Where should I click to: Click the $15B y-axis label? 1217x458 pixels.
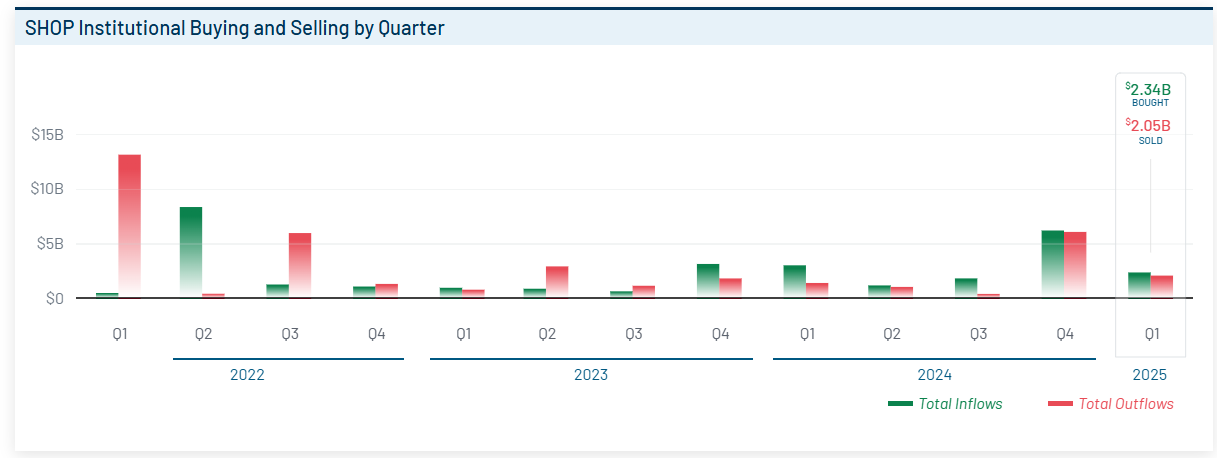click(x=47, y=134)
